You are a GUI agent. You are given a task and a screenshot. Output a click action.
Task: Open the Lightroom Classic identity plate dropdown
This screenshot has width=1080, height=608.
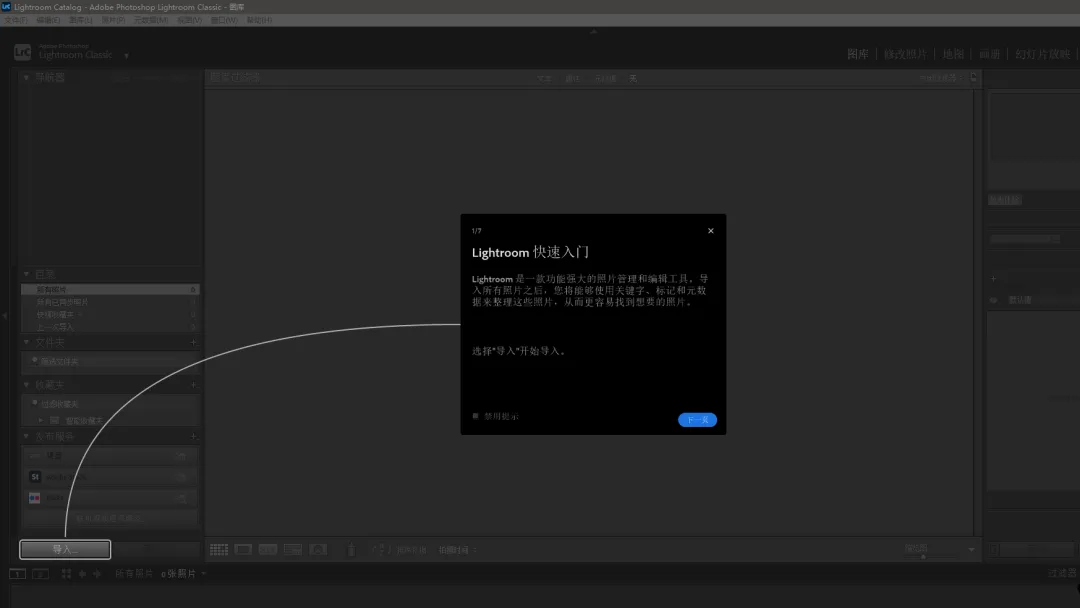pyautogui.click(x=126, y=56)
